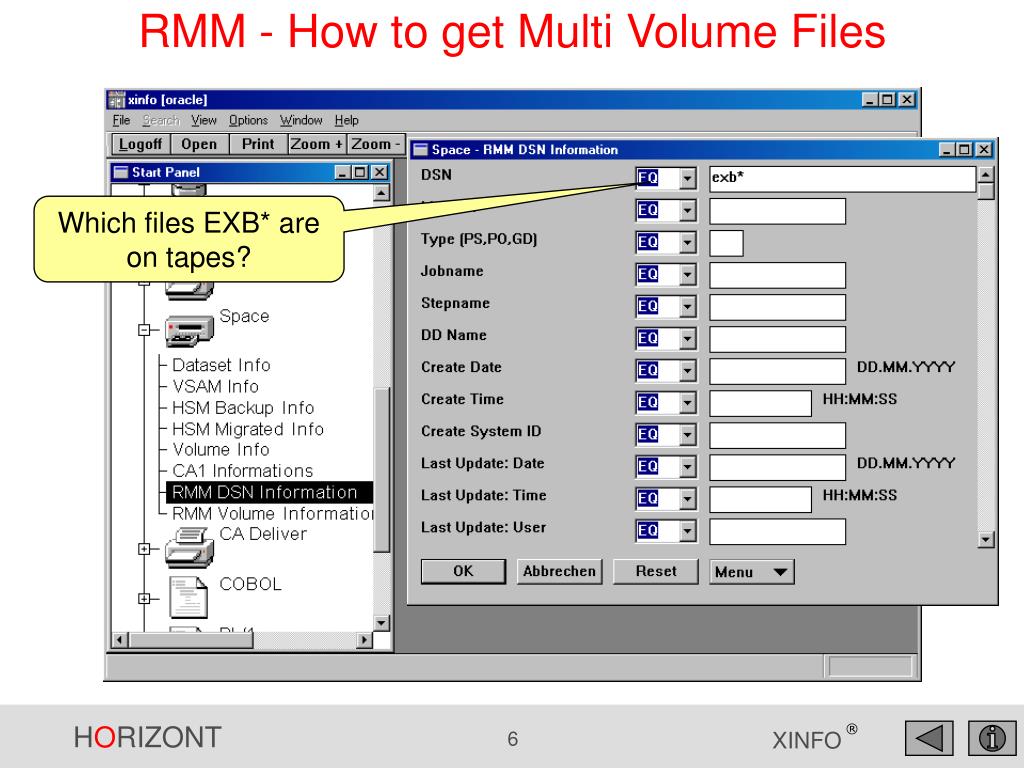Open the Menu dropdown button

point(752,572)
